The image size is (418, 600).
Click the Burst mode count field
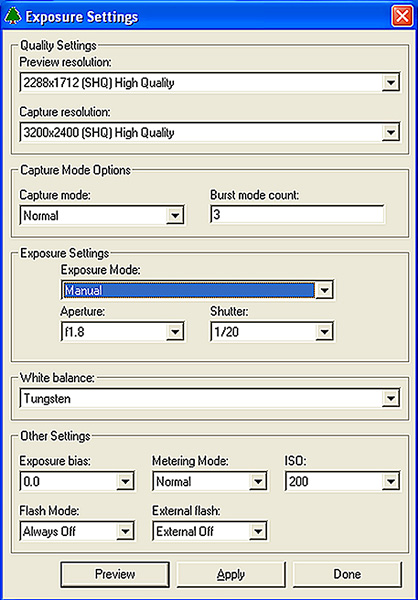point(297,215)
